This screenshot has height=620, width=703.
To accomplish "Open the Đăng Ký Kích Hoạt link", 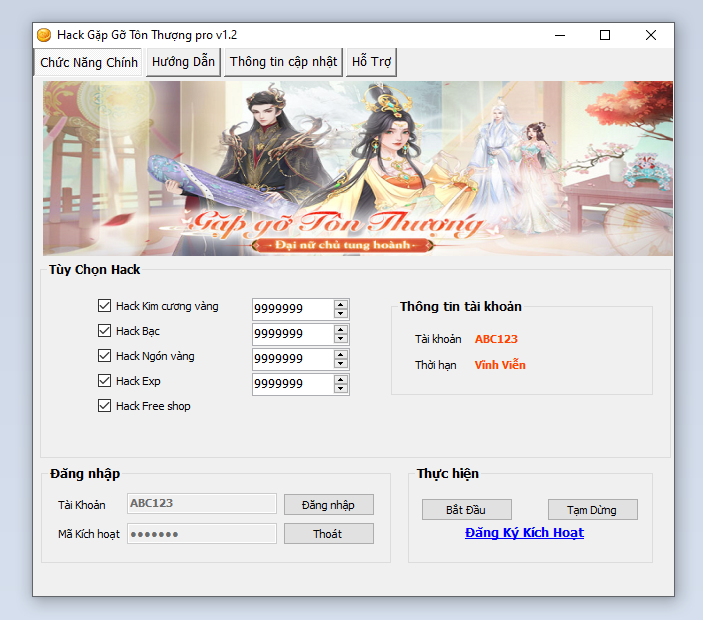I will (x=524, y=533).
